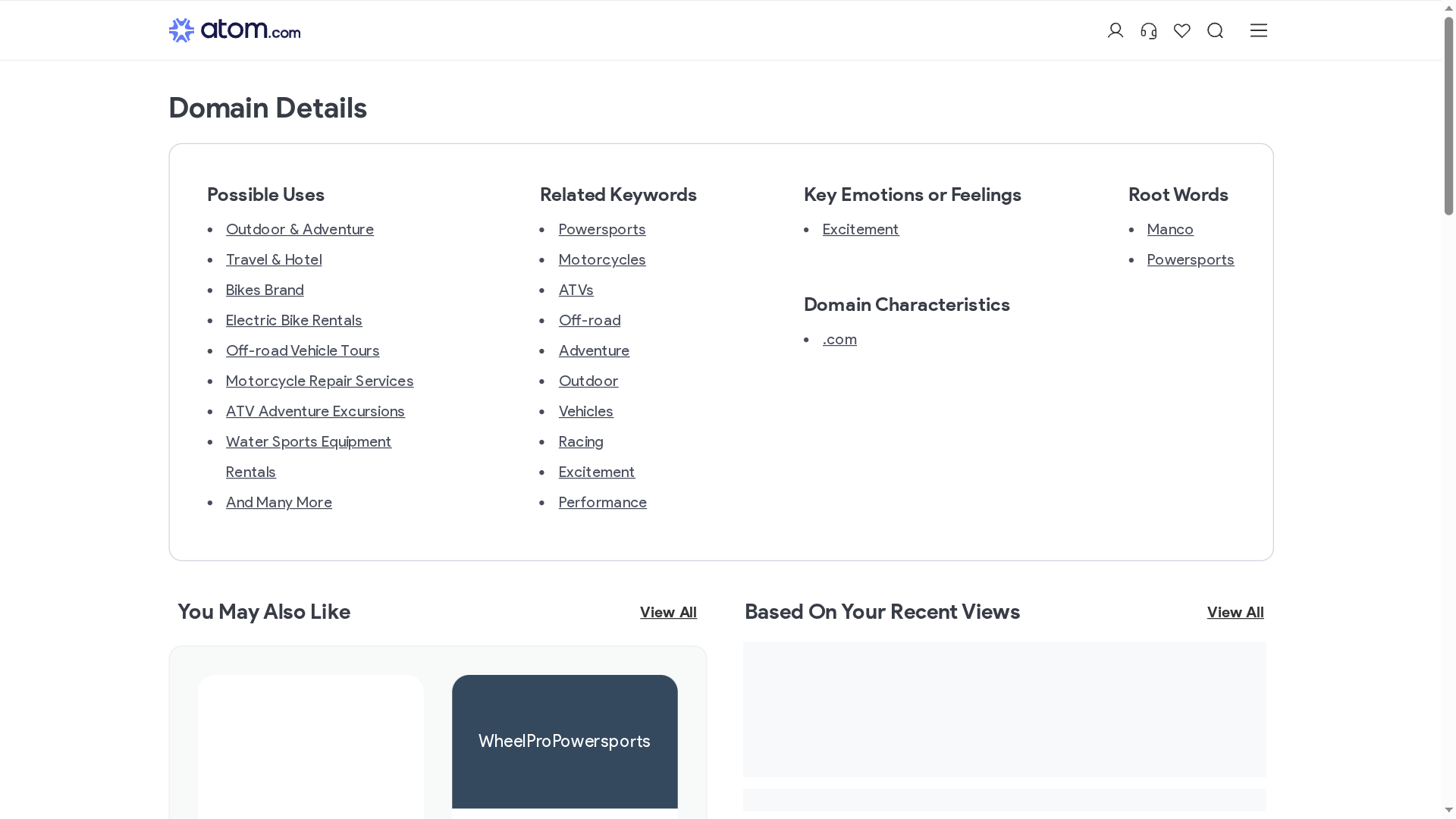Image resolution: width=1456 pixels, height=819 pixels.
Task: Select the Motorcycles keyword link
Action: coord(602,259)
